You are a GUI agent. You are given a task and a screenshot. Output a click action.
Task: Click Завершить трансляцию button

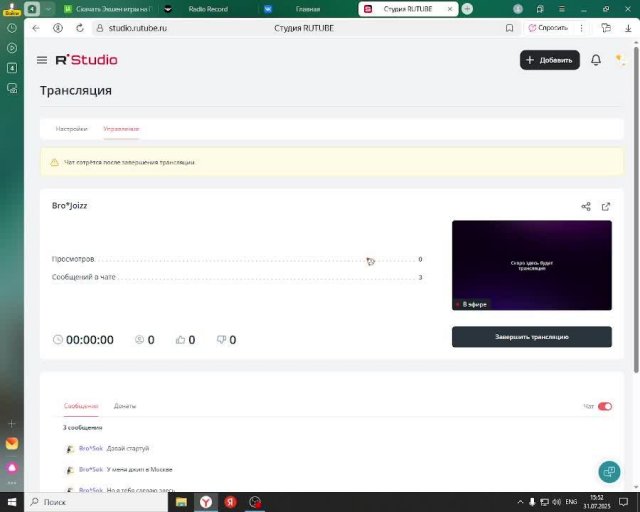pos(532,337)
